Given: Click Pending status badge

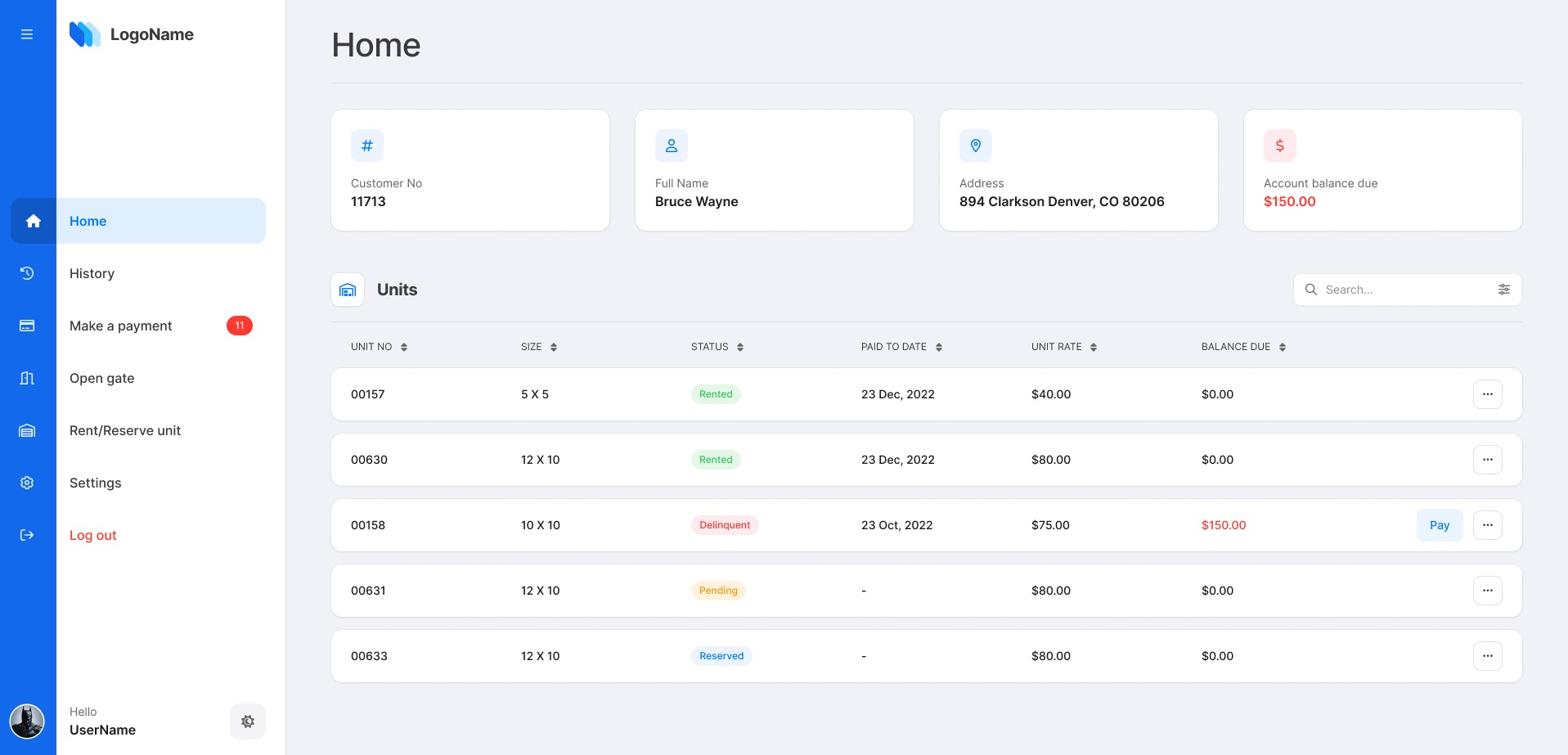Looking at the screenshot, I should point(718,591).
